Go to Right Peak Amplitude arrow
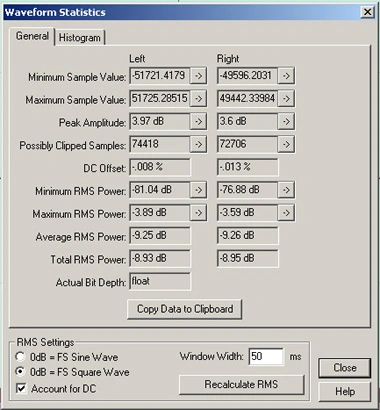380x410 pixels. [286, 122]
